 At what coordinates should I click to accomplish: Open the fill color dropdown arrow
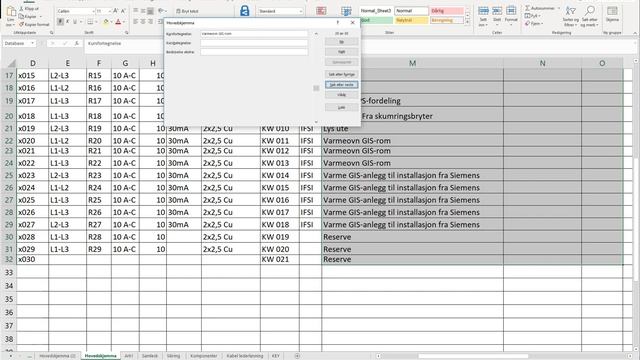point(111,22)
